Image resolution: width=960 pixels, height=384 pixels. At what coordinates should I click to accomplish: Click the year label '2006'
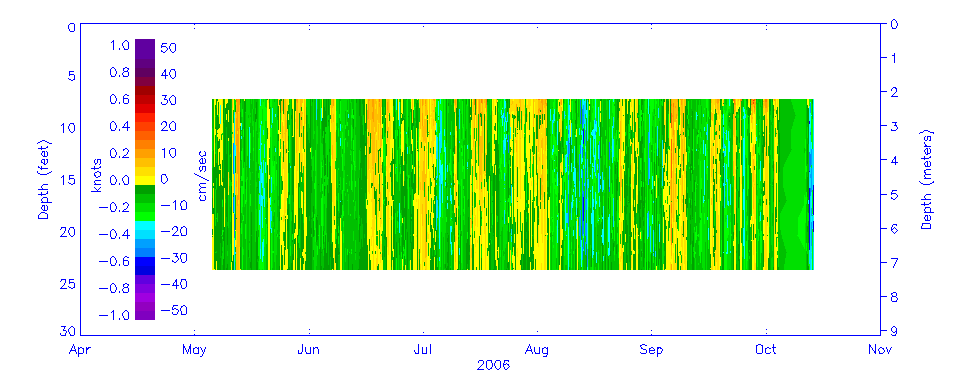[493, 366]
